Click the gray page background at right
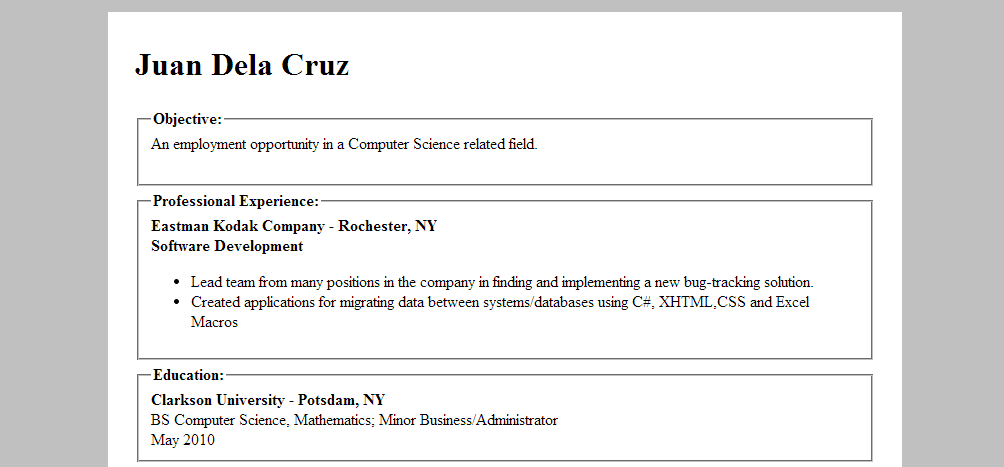The image size is (1004, 467). pos(953,233)
